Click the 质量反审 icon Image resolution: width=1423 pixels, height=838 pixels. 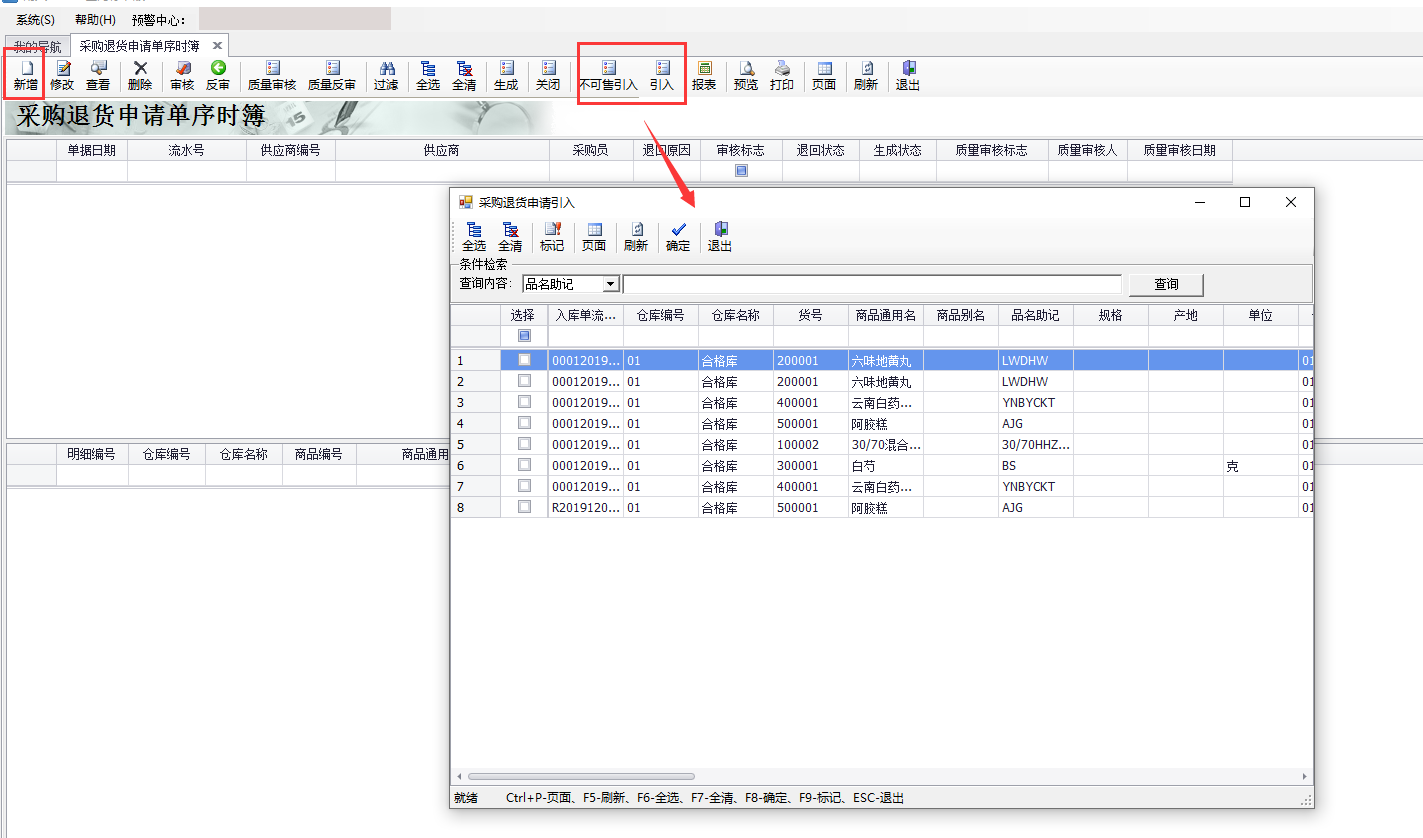pyautogui.click(x=332, y=76)
